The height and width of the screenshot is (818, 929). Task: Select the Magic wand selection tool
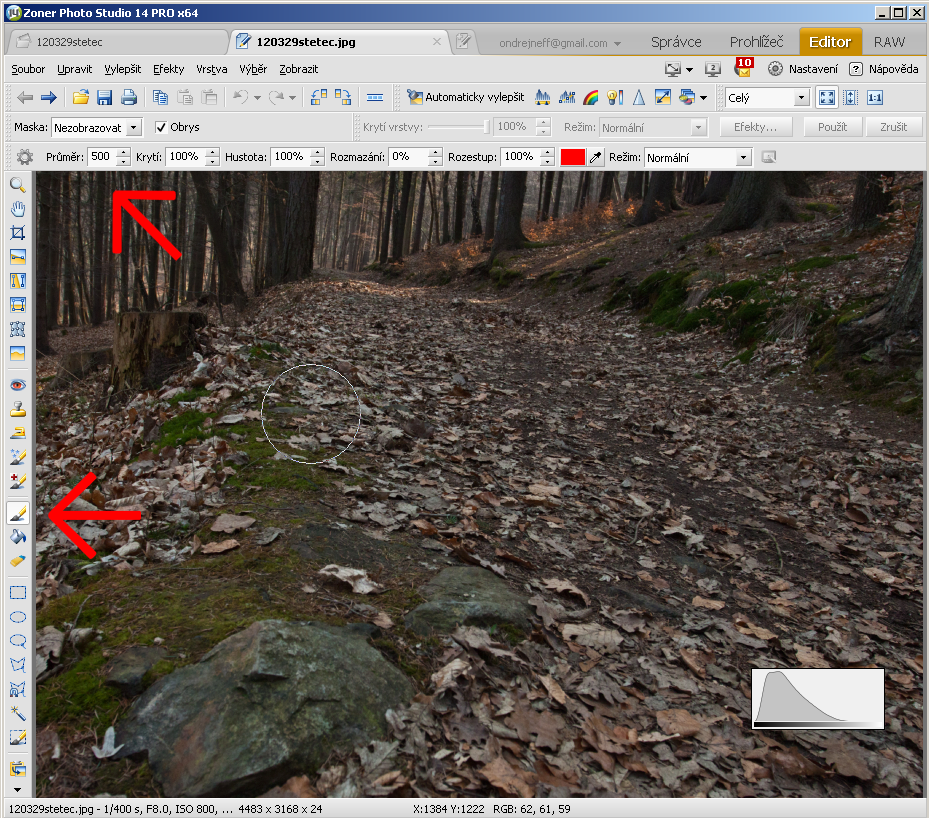pos(17,713)
